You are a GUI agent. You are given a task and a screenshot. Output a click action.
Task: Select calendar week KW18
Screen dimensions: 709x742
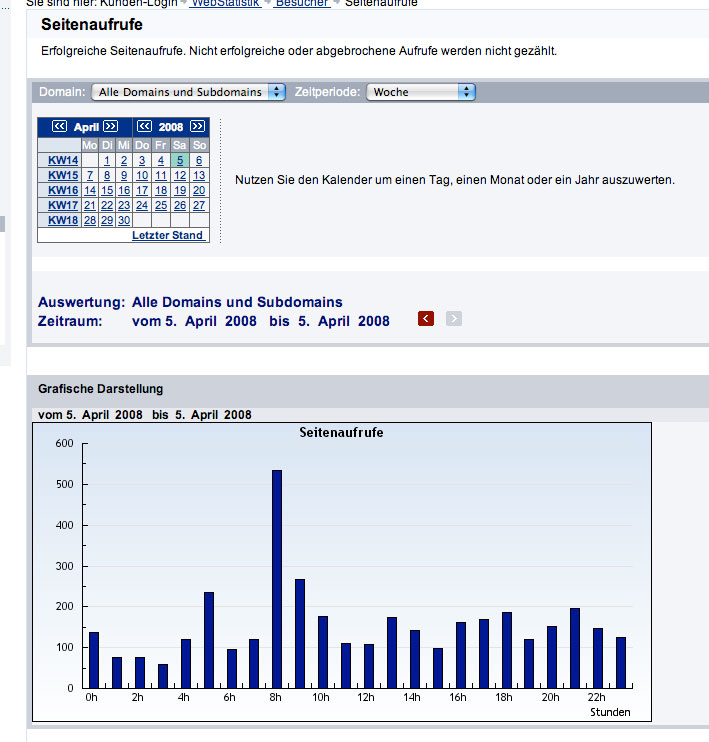click(x=63, y=220)
